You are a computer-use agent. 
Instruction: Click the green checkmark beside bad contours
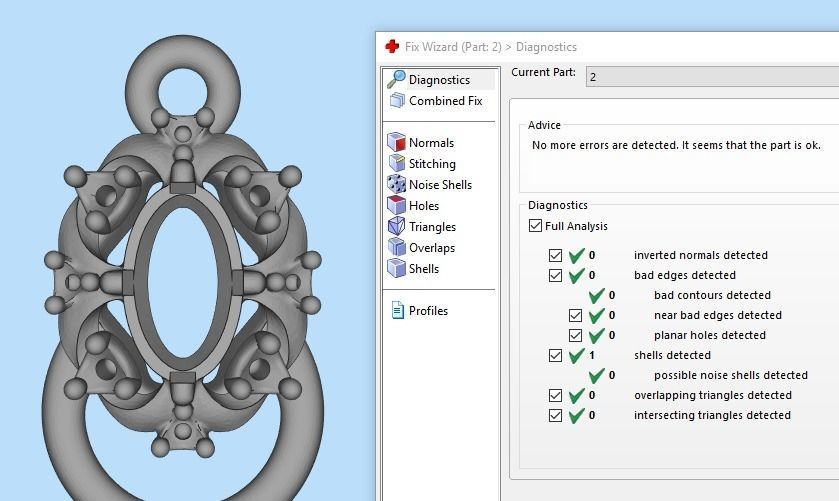tap(596, 295)
